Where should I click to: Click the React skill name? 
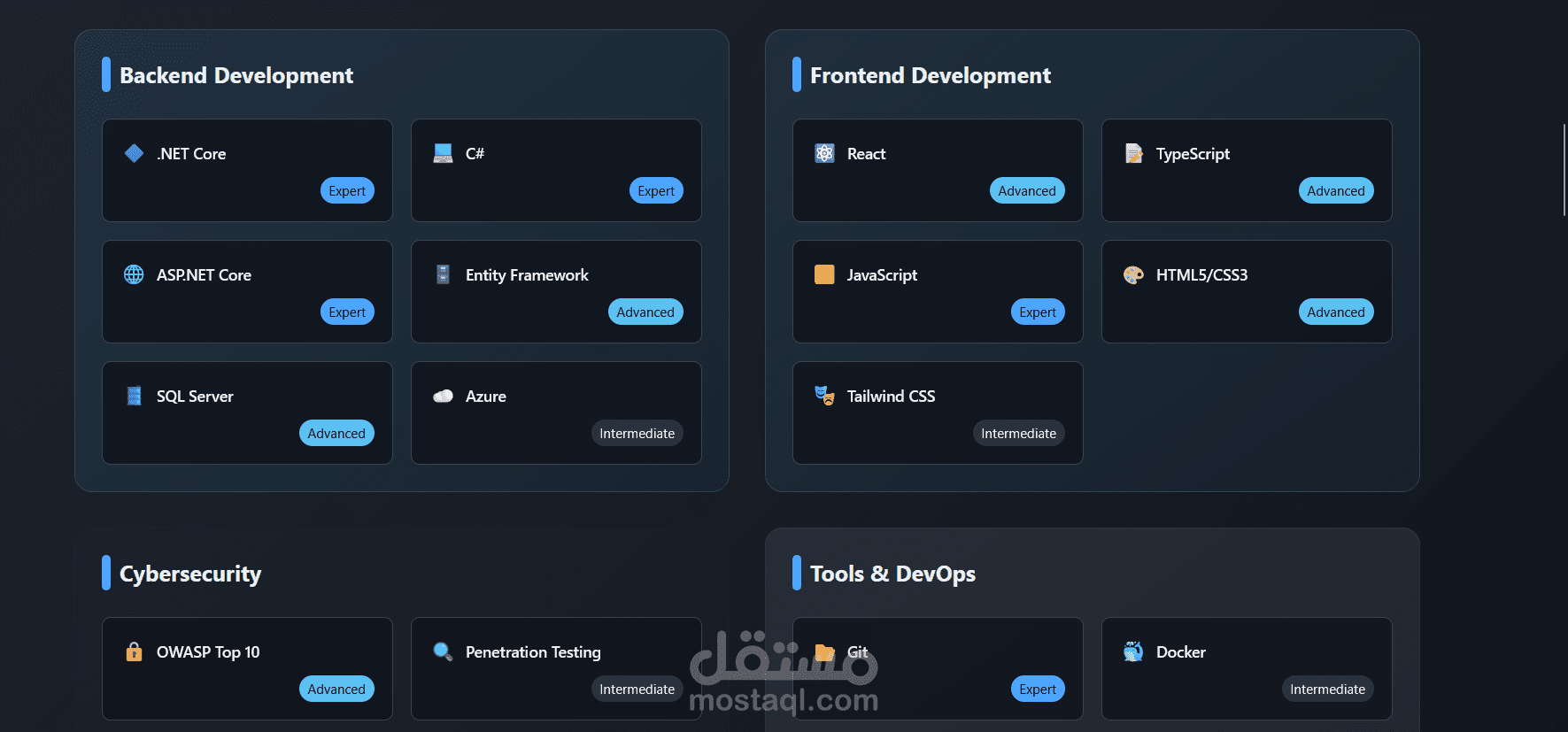[x=866, y=153]
